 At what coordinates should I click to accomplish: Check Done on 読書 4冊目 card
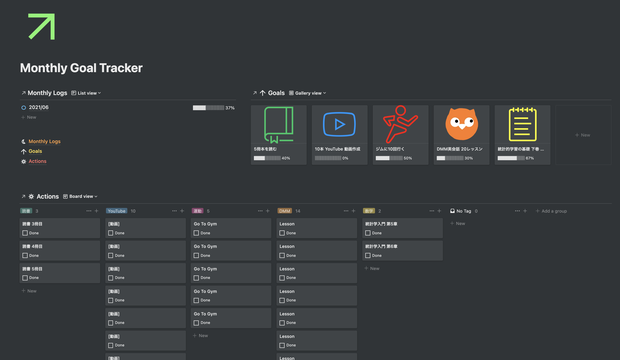click(x=25, y=256)
